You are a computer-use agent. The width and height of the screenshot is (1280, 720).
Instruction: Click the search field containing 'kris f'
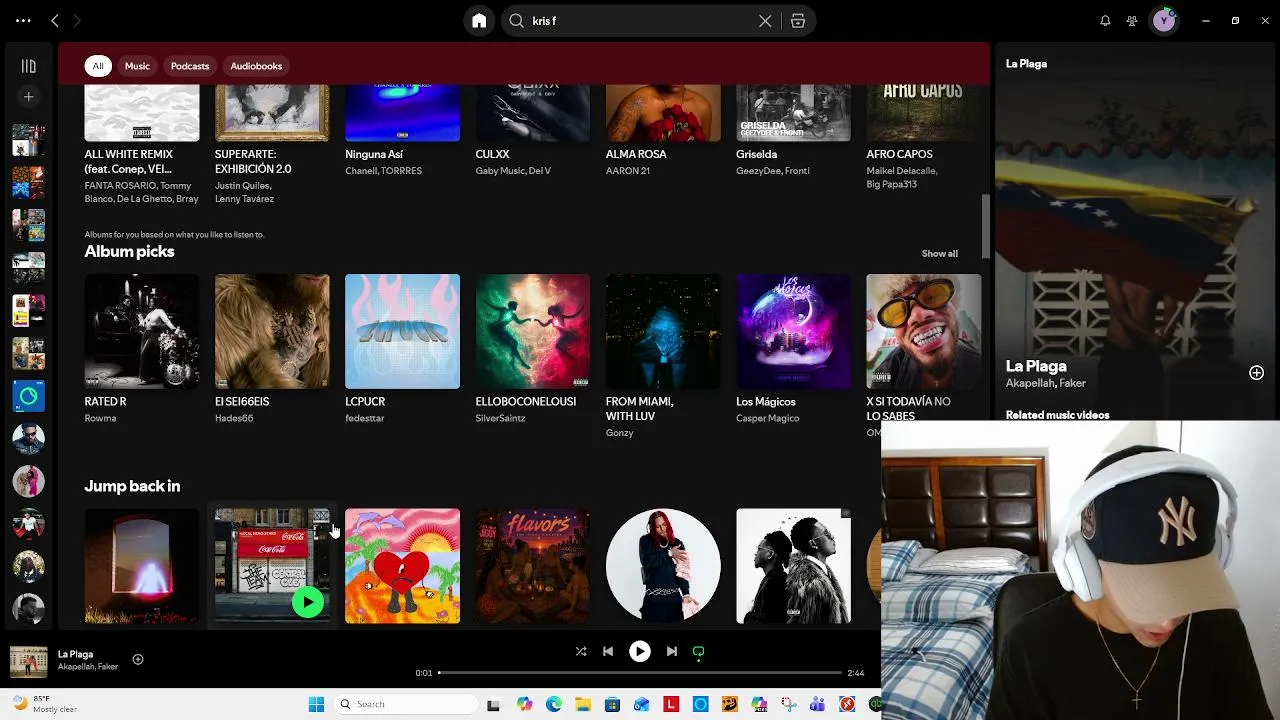(640, 21)
